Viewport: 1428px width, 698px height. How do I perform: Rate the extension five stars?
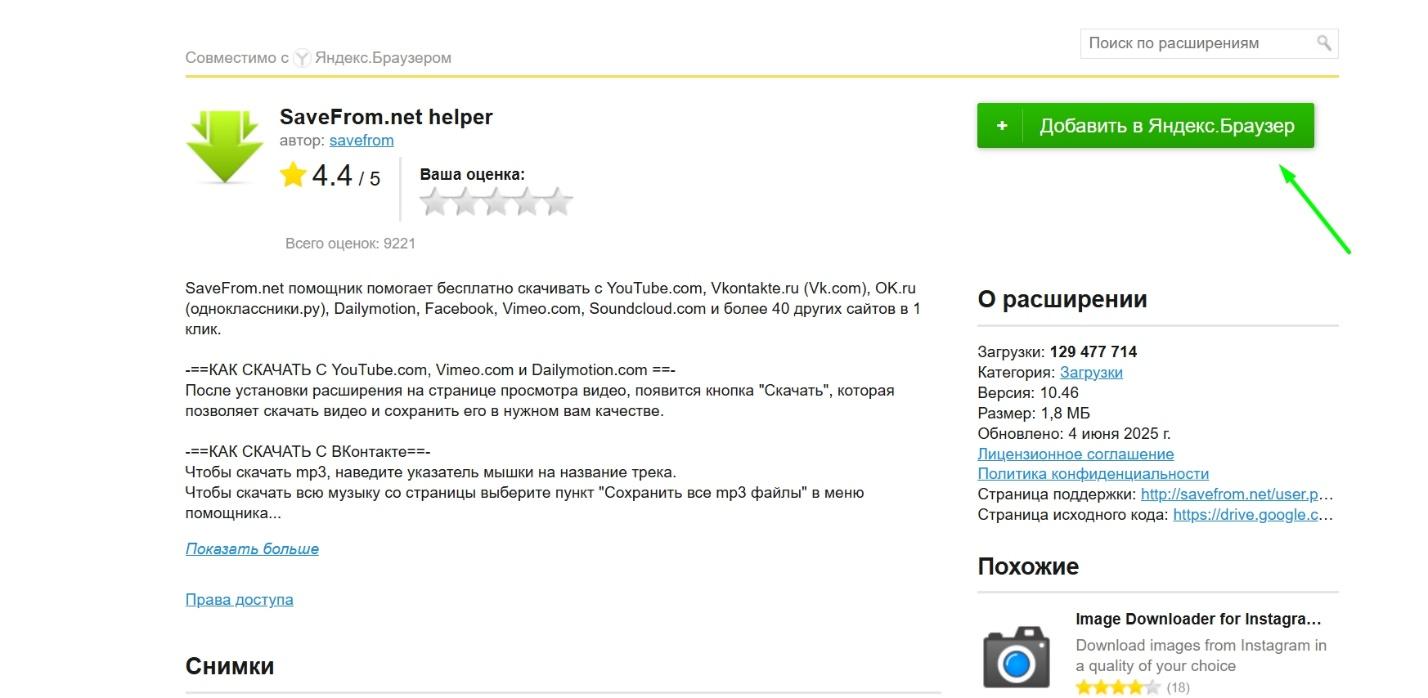point(558,202)
